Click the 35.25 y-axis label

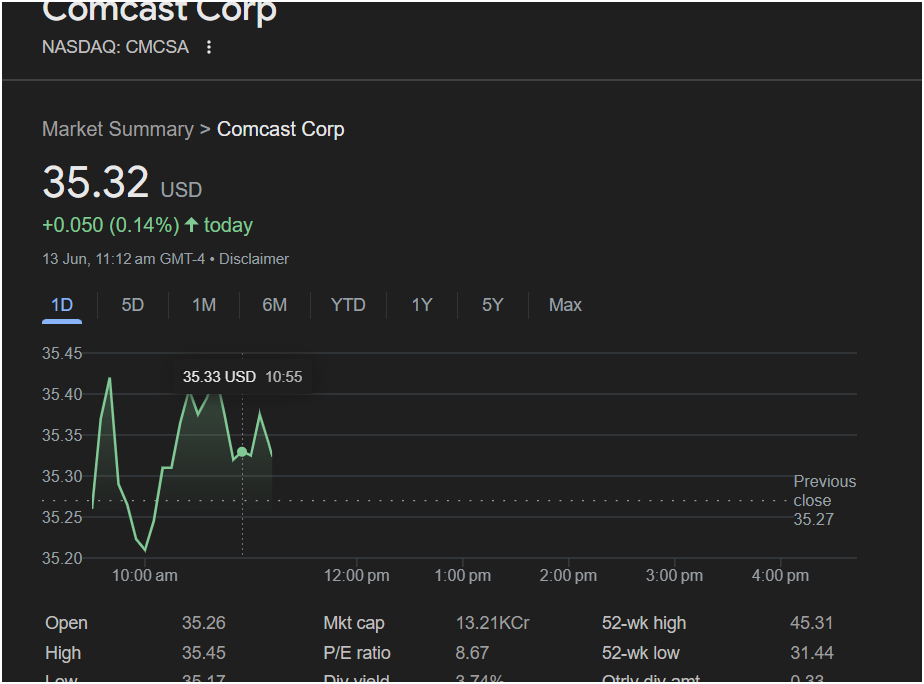coord(62,517)
